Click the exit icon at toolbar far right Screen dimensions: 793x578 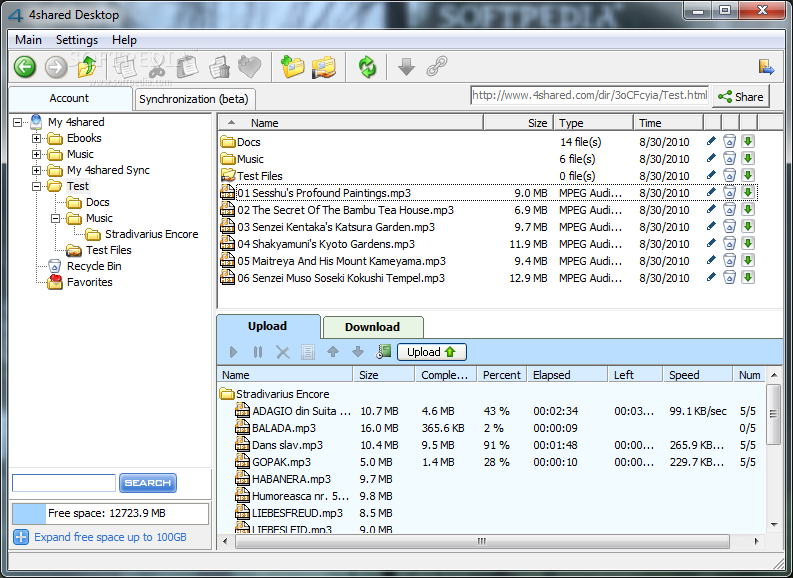point(766,67)
